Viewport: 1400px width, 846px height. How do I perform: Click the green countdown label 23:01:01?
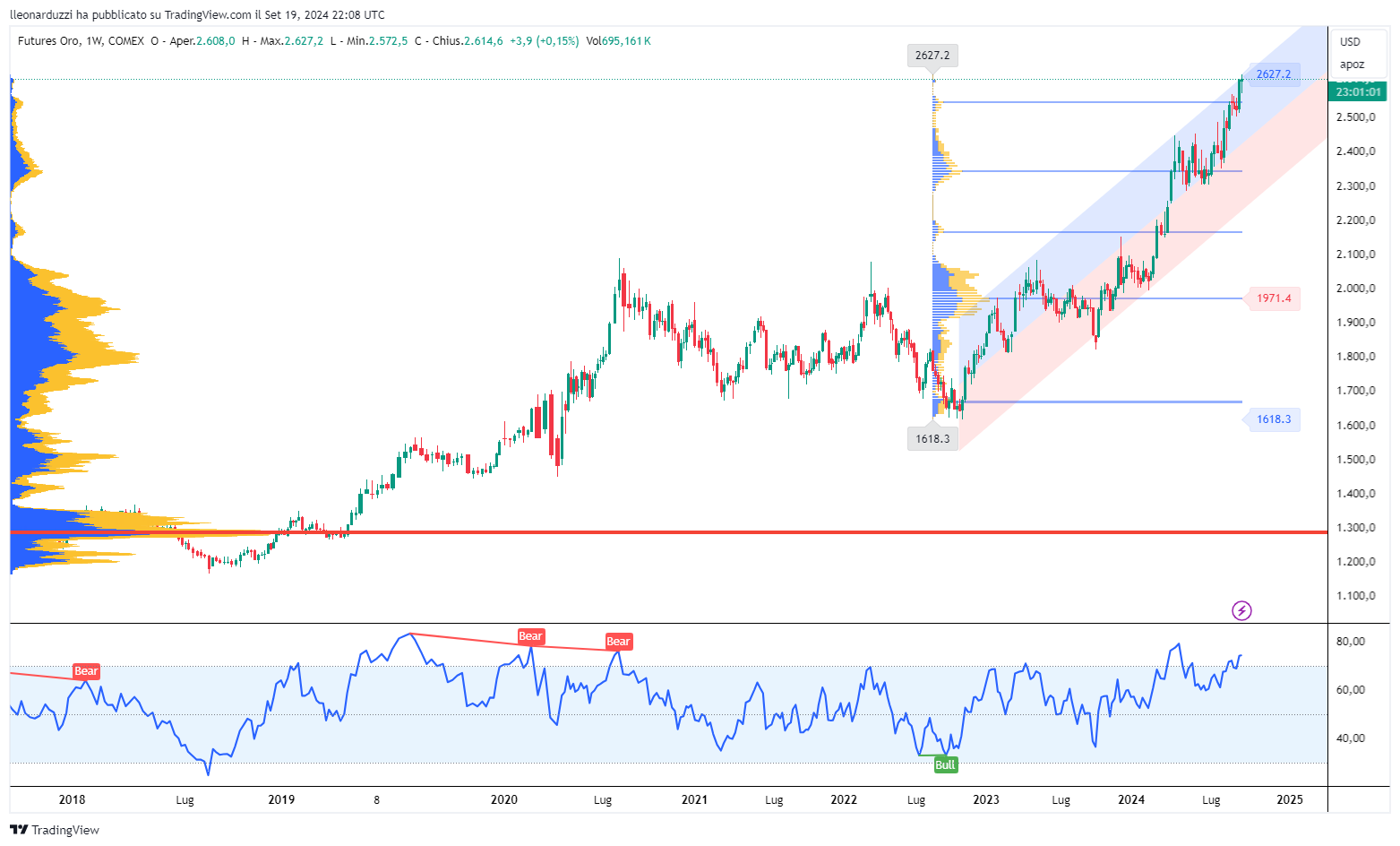click(1359, 91)
